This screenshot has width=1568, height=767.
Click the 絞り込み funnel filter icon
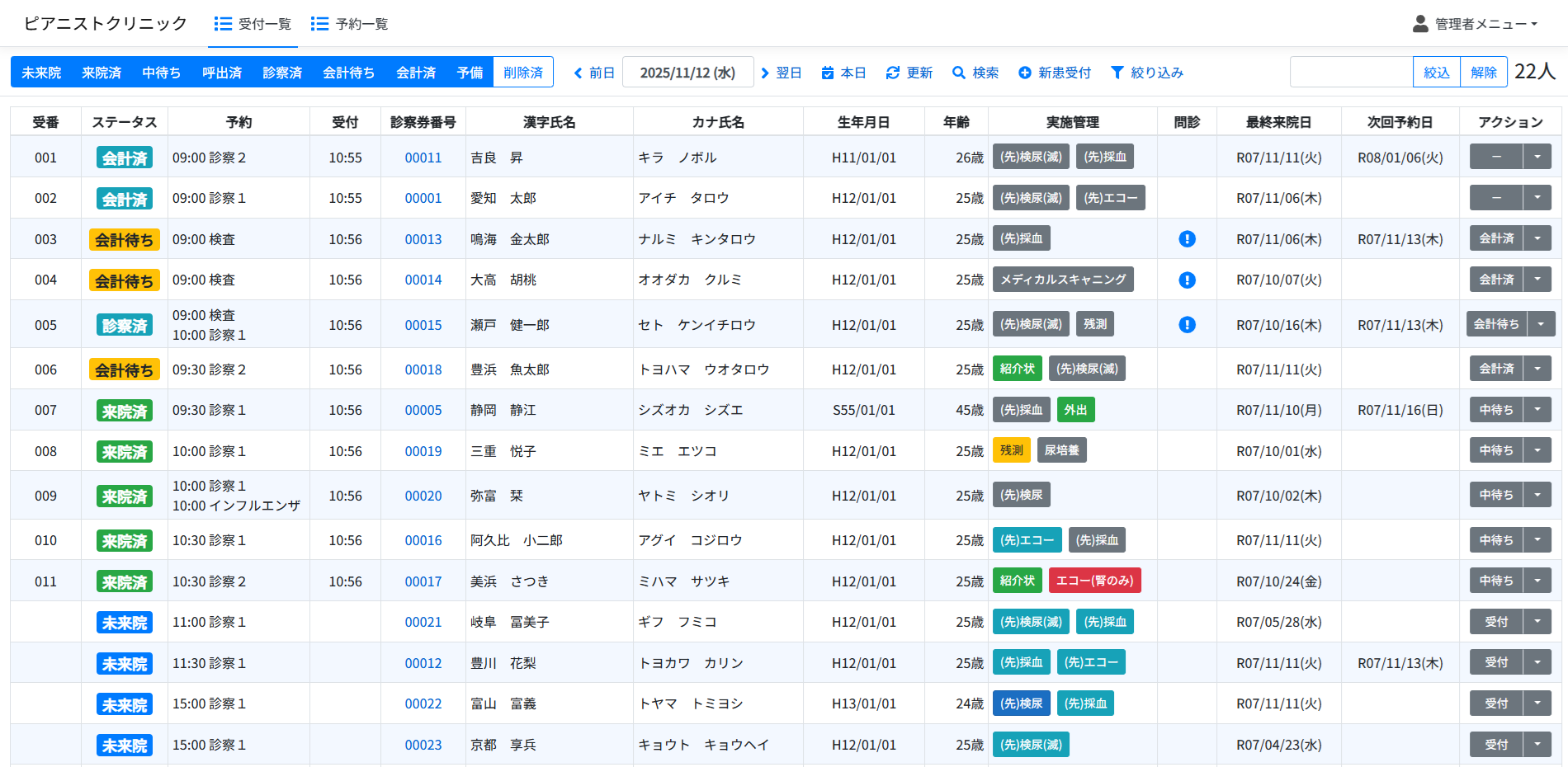point(1117,73)
